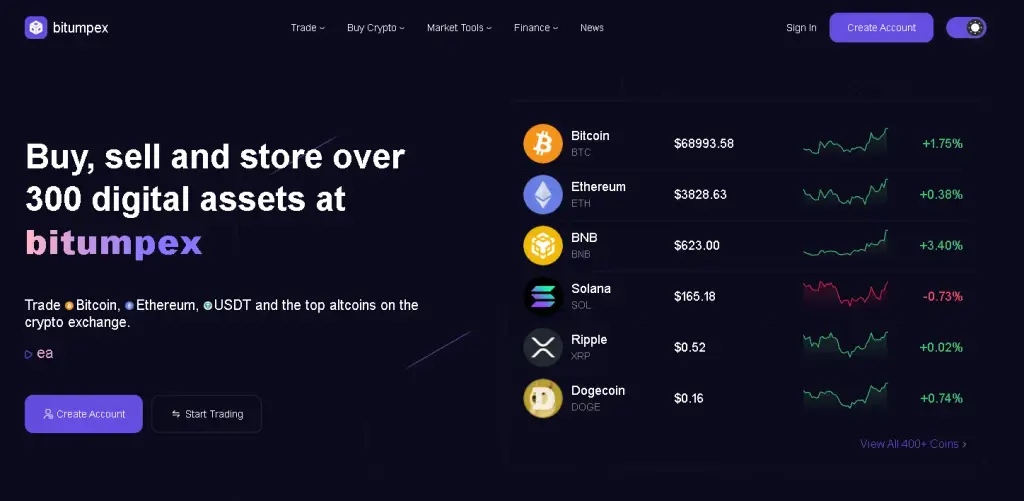Click small USDT icon in tagline
The image size is (1024, 501).
click(x=208, y=306)
